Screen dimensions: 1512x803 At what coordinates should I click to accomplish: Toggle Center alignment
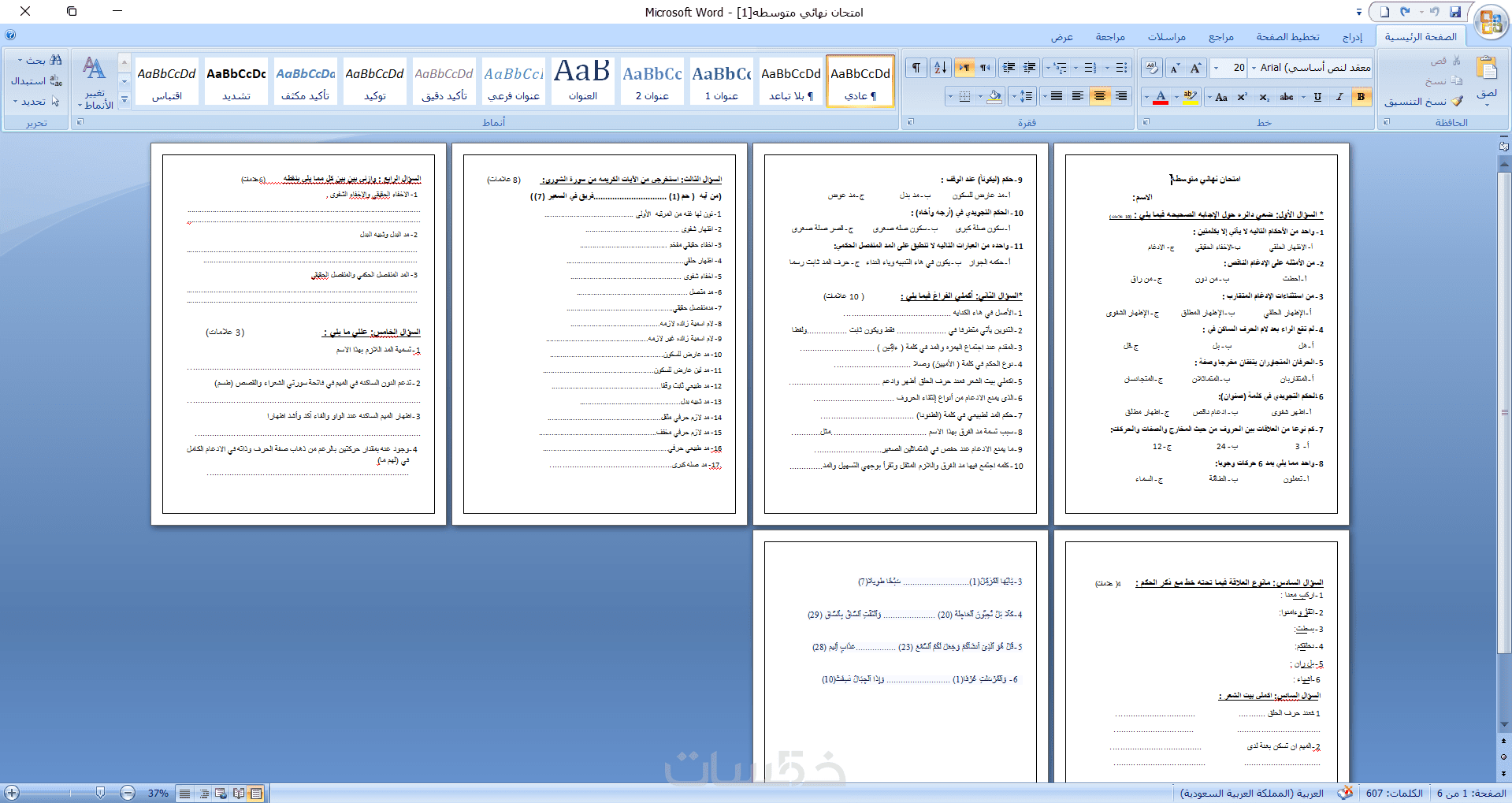1100,97
